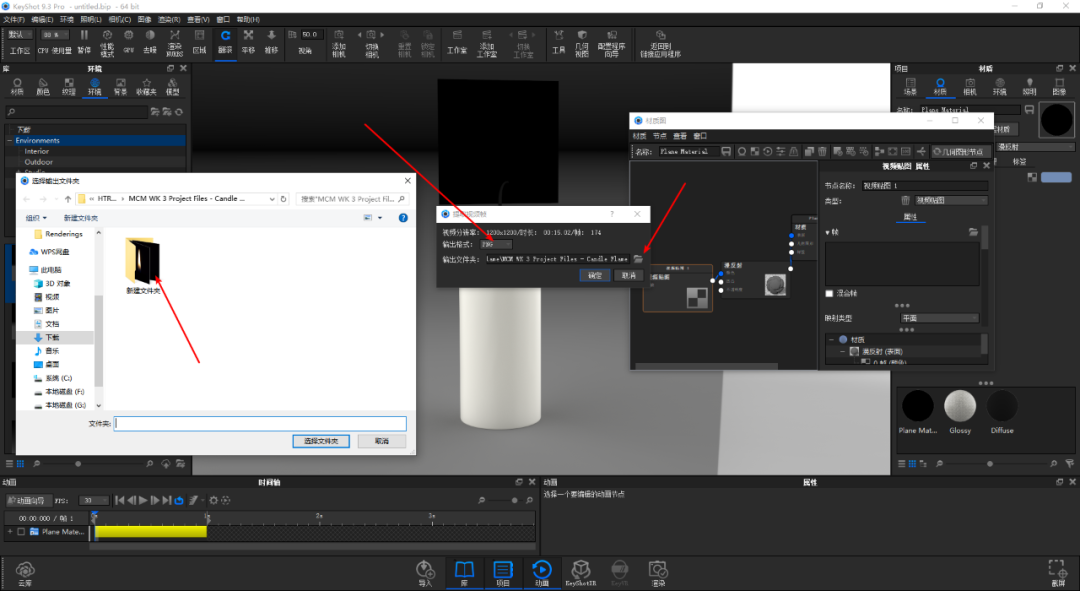Open 颜色 colors tab in library panel
This screenshot has width=1080, height=591.
pos(43,86)
